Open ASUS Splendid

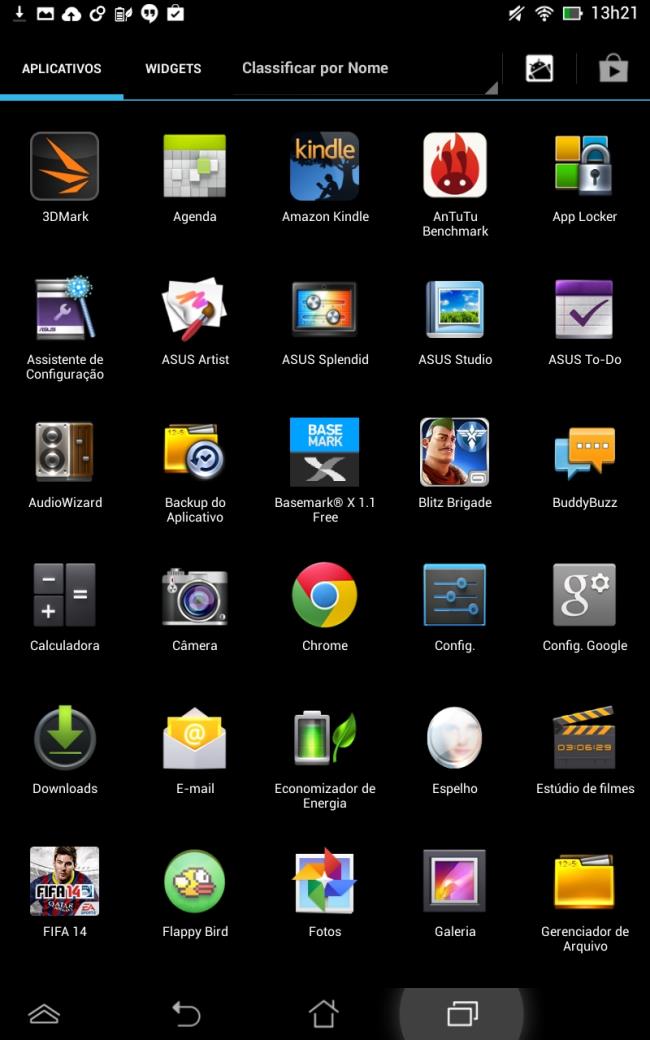pos(324,309)
